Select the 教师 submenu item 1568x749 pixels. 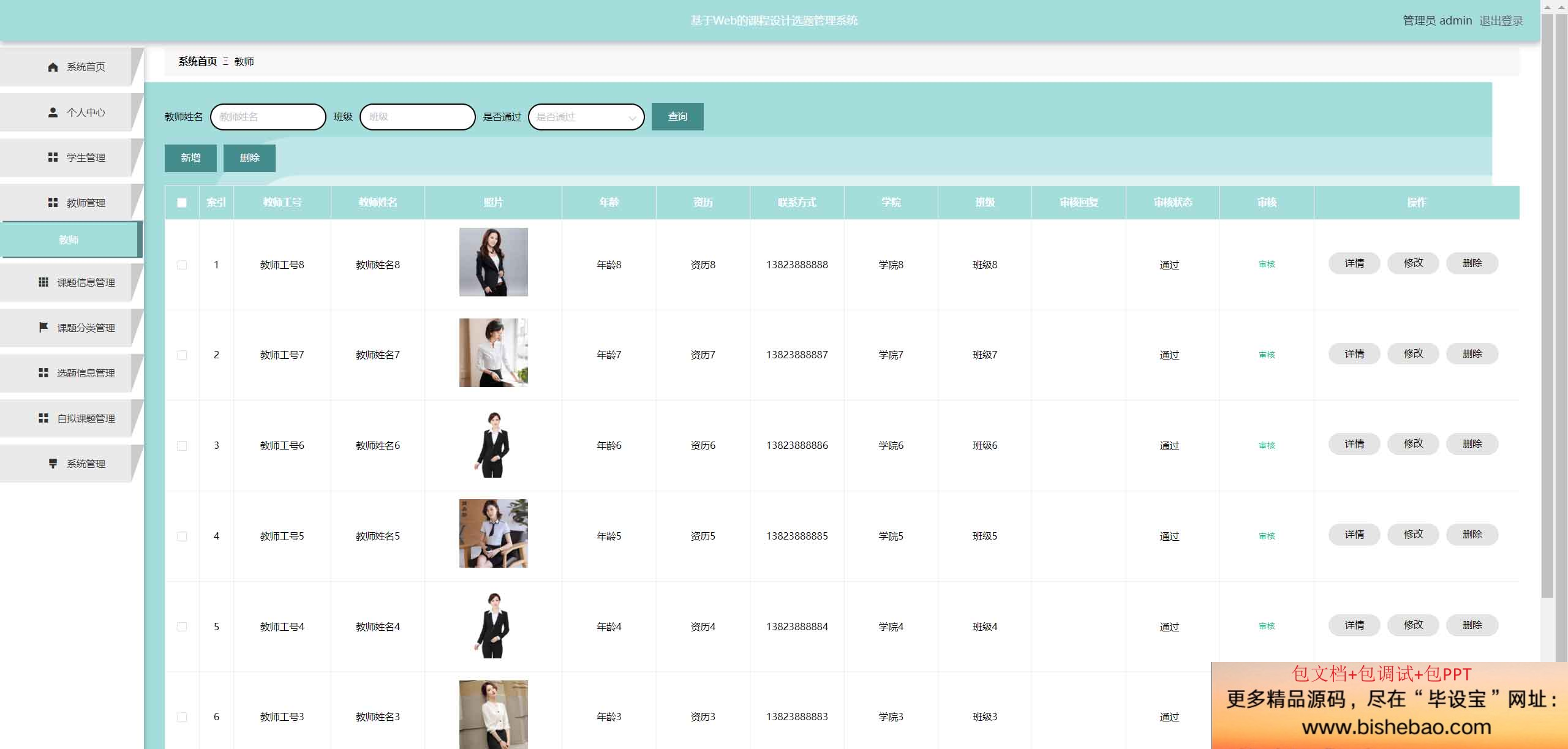pos(71,240)
